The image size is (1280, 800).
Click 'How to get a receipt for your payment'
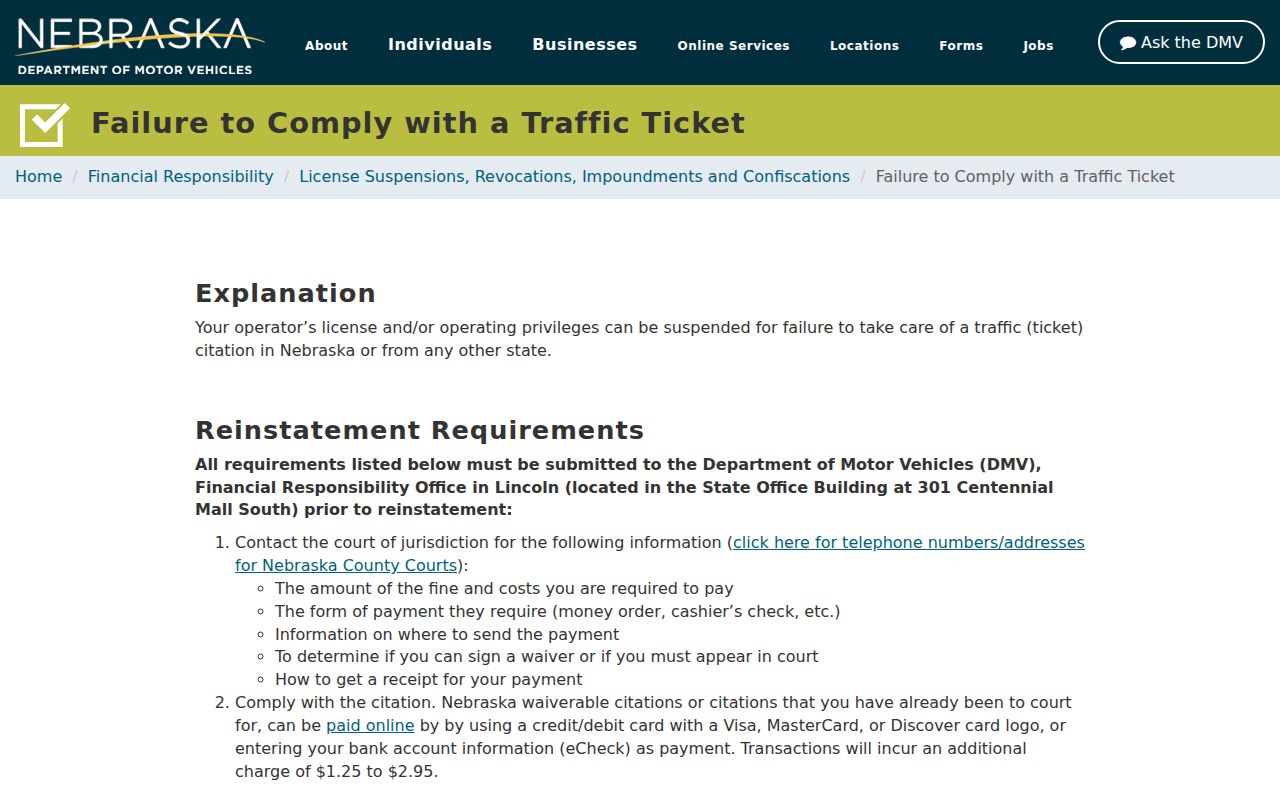429,679
